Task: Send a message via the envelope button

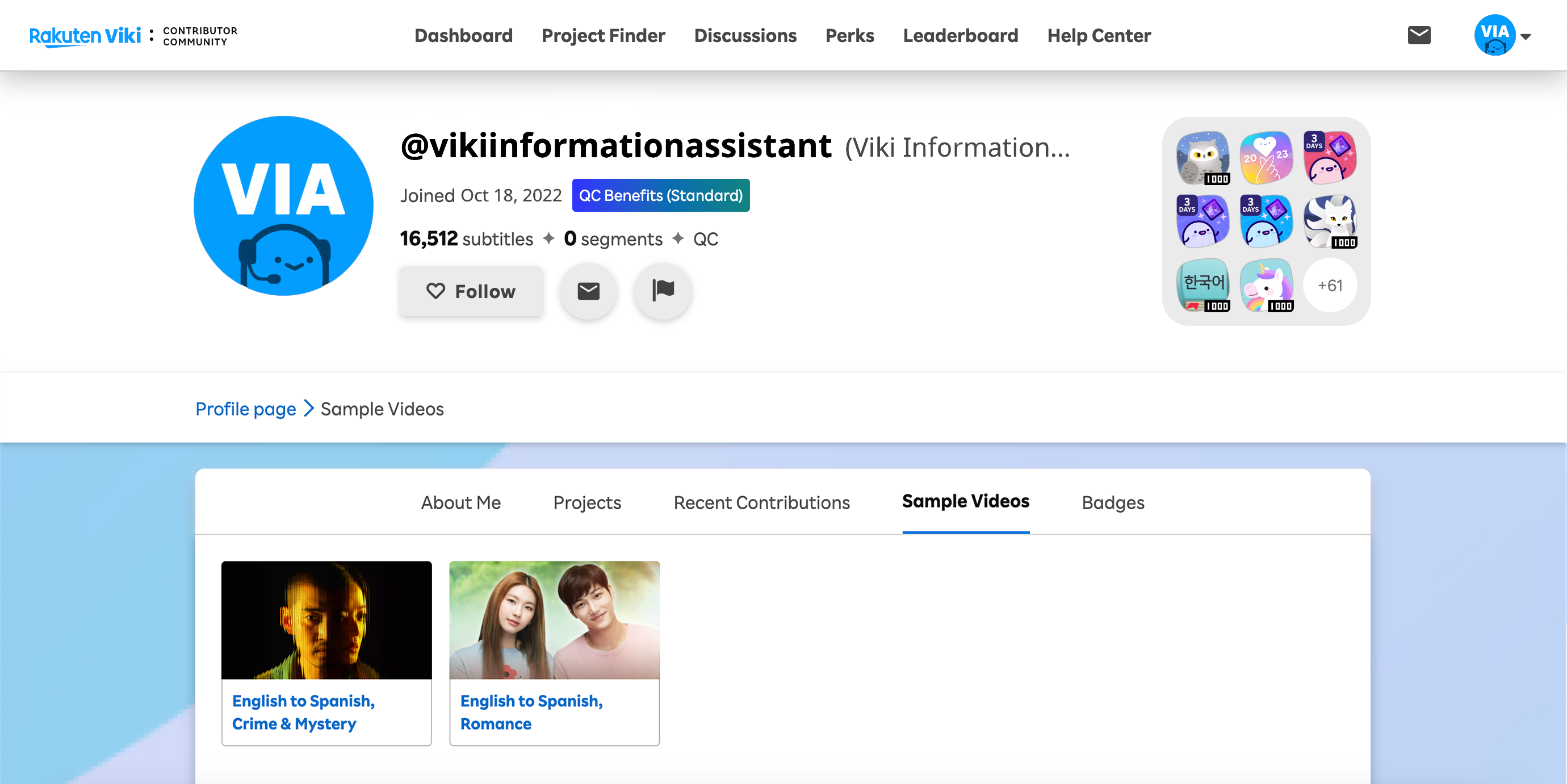Action: pos(588,291)
